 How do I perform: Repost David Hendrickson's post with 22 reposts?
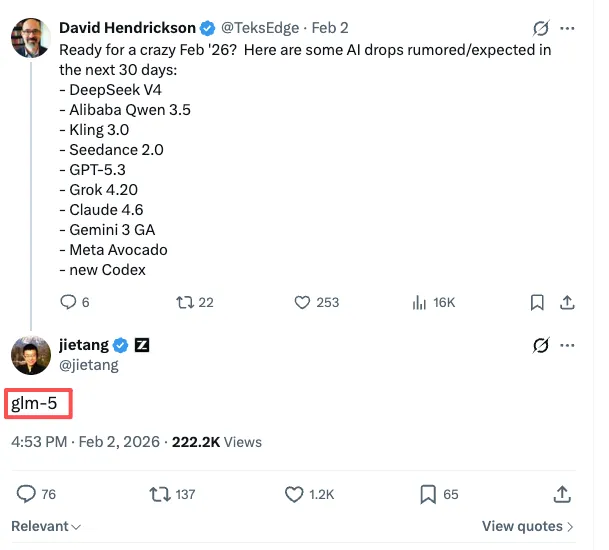point(185,302)
